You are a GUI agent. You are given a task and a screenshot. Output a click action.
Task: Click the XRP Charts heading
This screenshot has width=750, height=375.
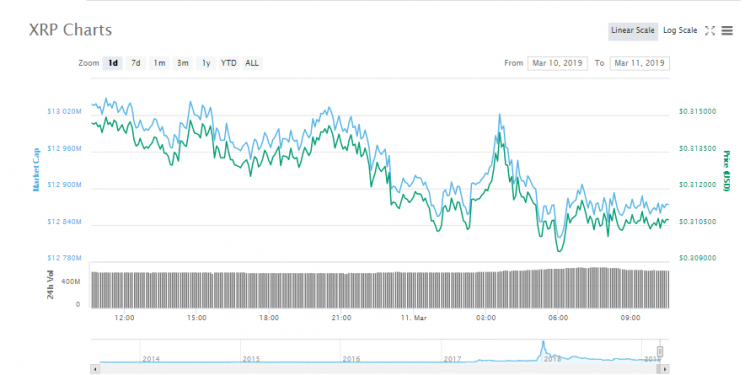tap(70, 30)
